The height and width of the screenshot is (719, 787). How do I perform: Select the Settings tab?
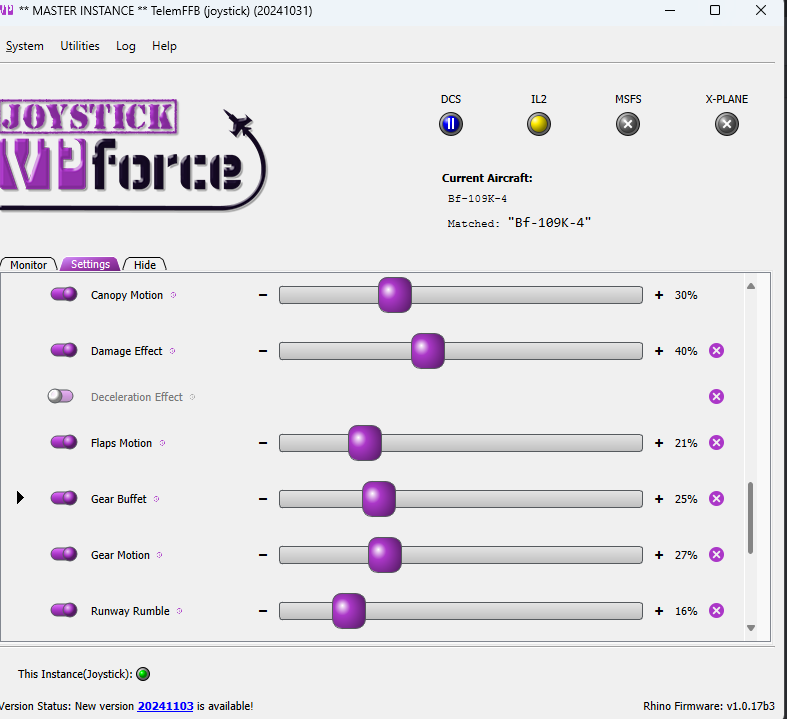click(x=90, y=264)
